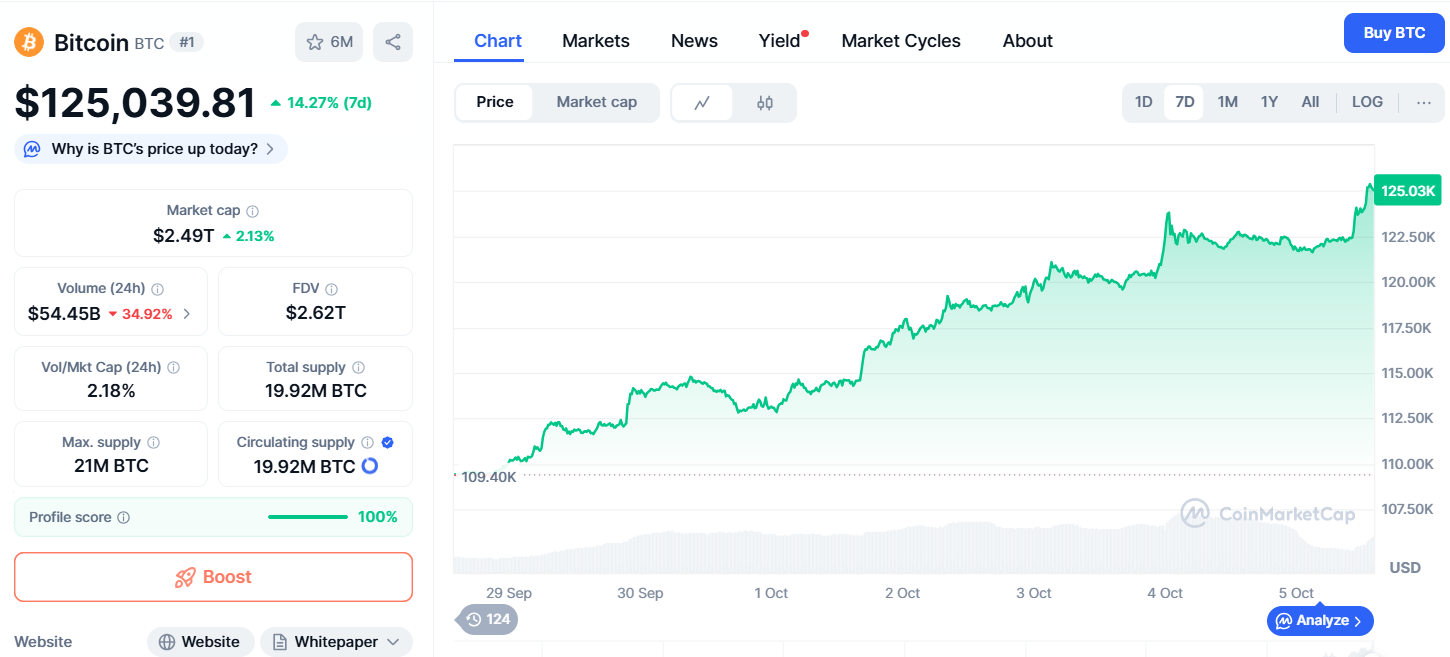Click the globe icon on Website chip
Viewport: 1450px width, 657px height.
click(x=167, y=642)
